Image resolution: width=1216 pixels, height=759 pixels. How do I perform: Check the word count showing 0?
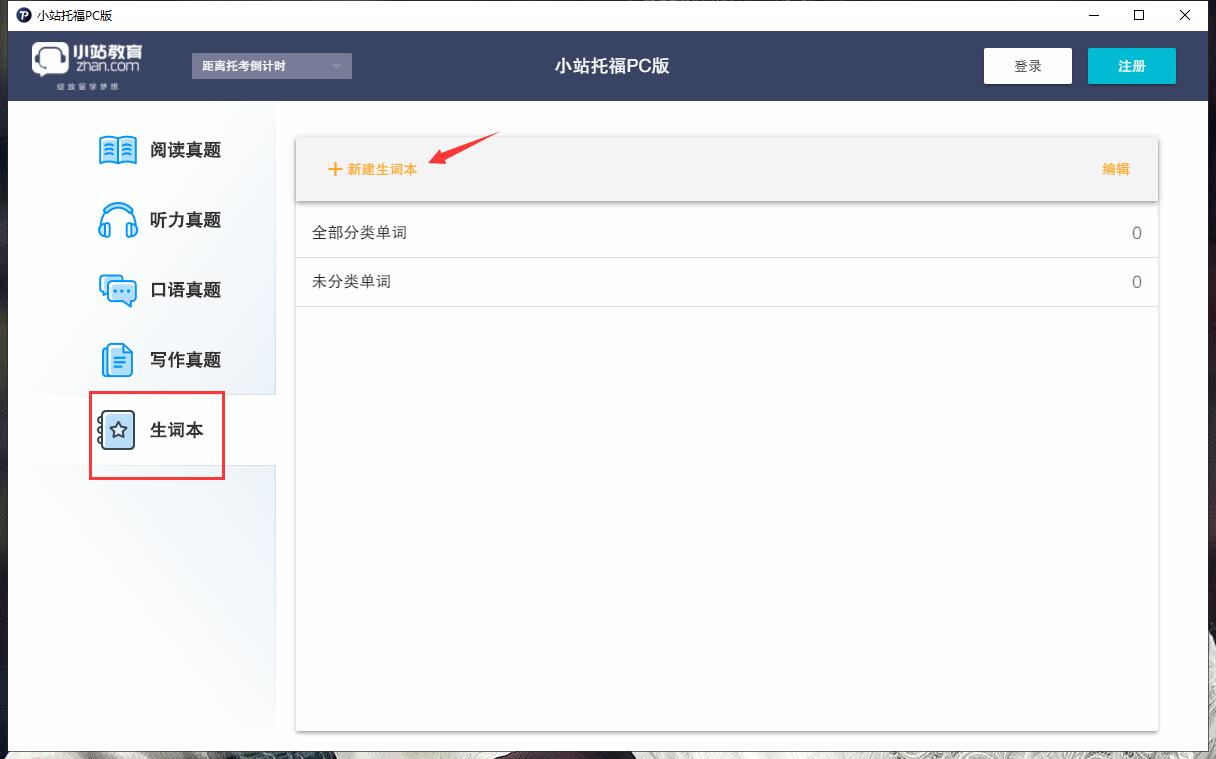pyautogui.click(x=1136, y=232)
